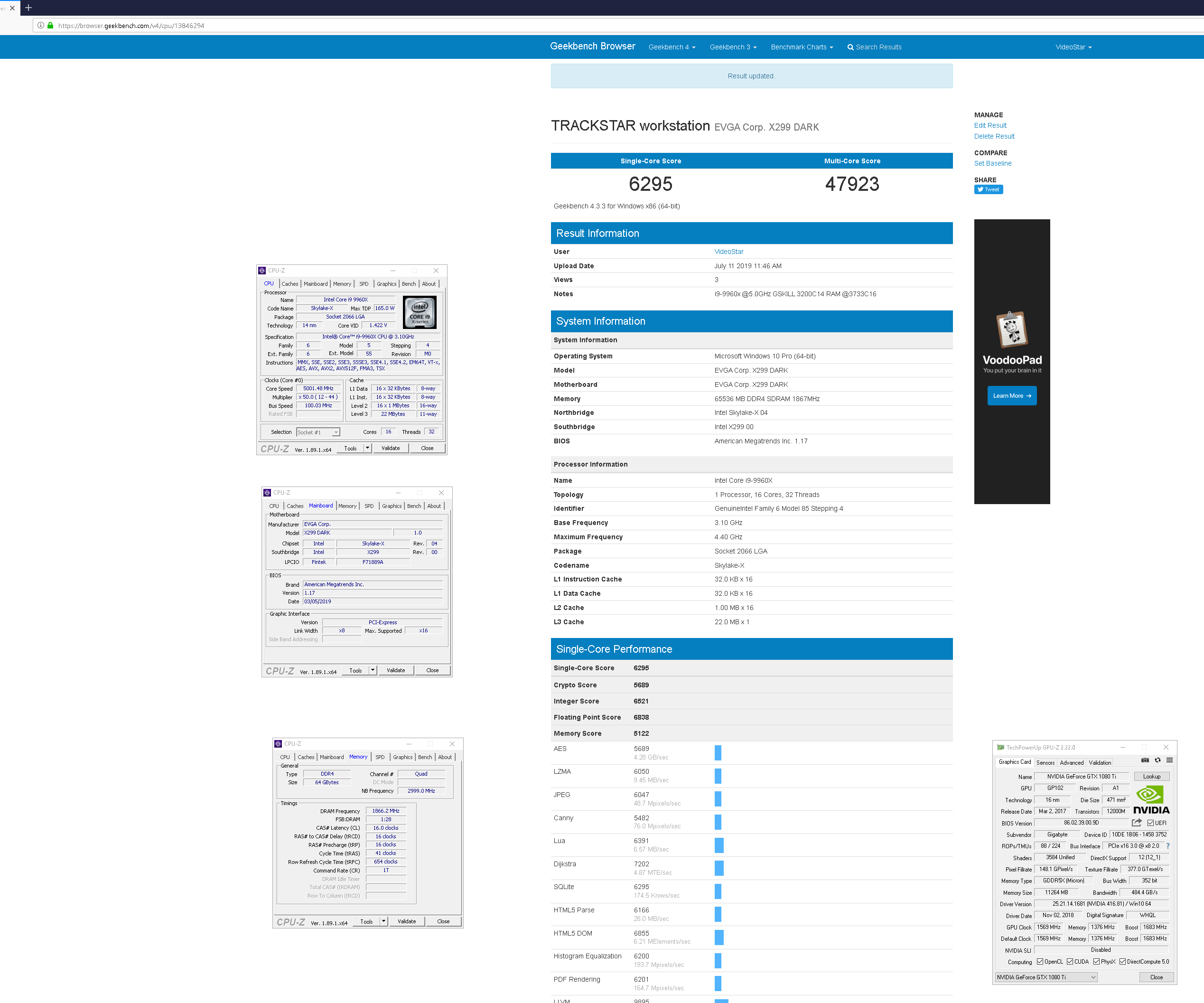Click Validate in CPU-Z Memory window

coord(407,921)
